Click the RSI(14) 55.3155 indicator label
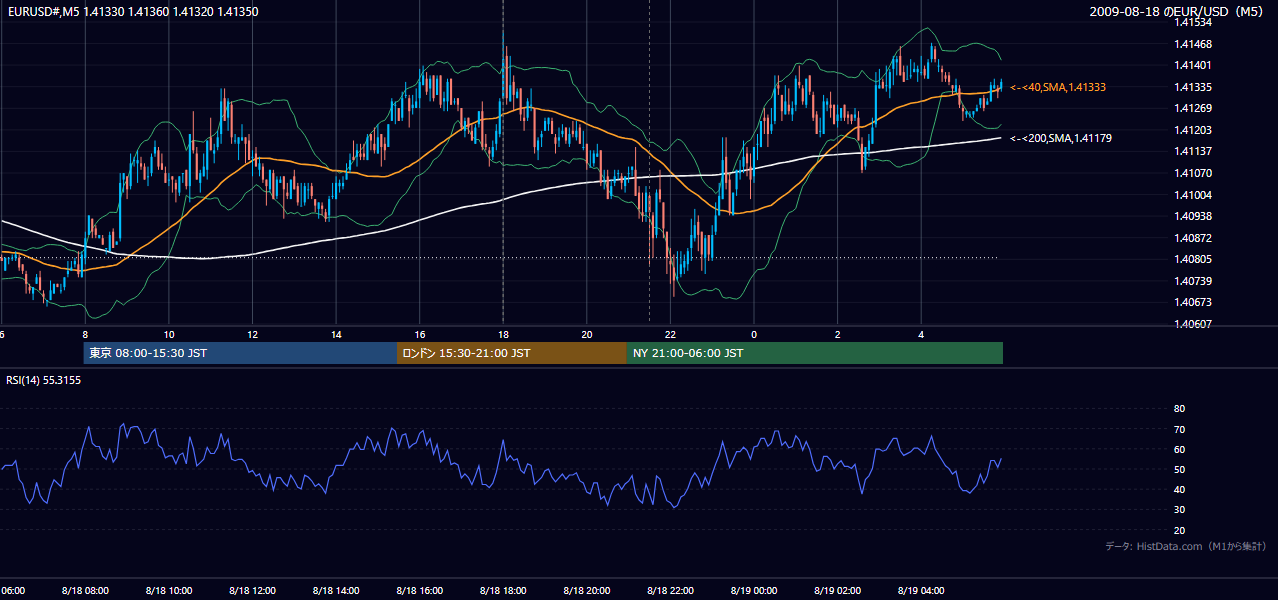Screen dimensions: 1278x600 pos(43,380)
